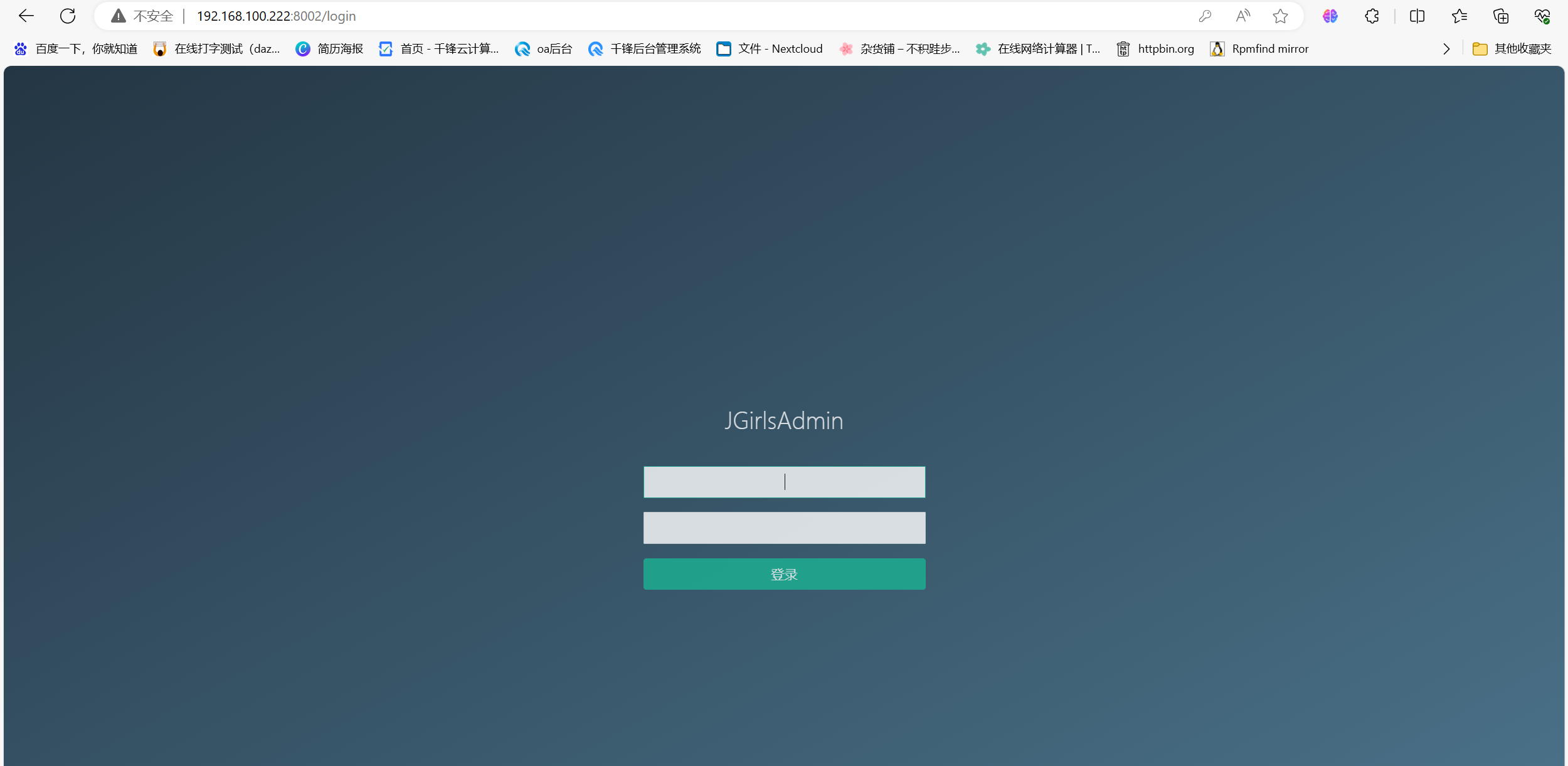Reload the page with refresh icon

pyautogui.click(x=68, y=16)
